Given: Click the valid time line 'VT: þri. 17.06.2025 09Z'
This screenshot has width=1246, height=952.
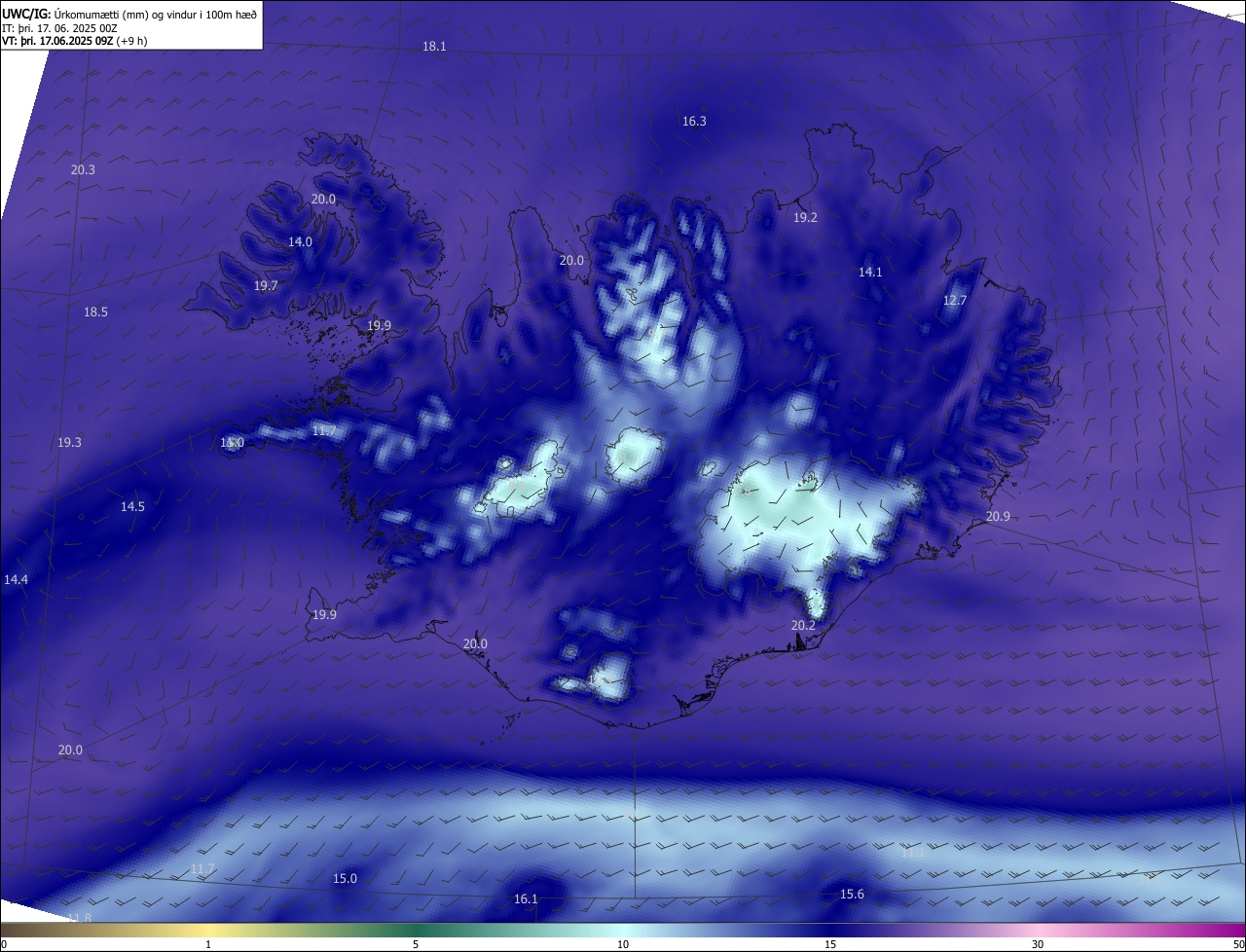Looking at the screenshot, I should pyautogui.click(x=58, y=41).
